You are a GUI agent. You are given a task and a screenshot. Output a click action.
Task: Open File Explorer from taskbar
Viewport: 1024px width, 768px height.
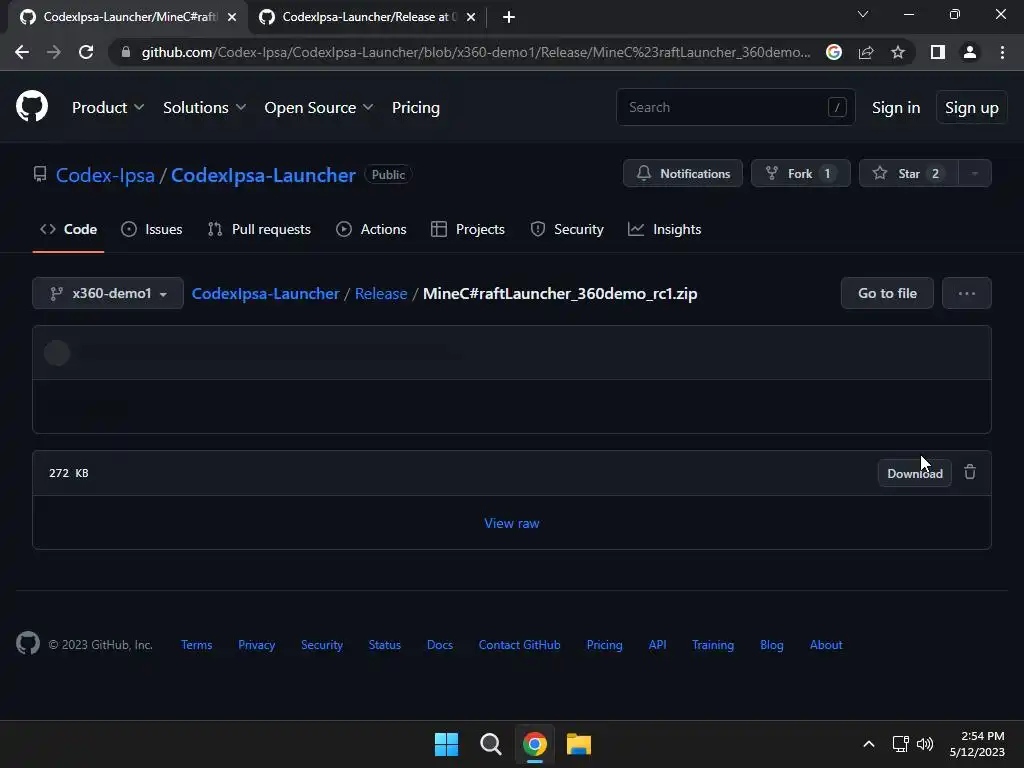coord(579,744)
